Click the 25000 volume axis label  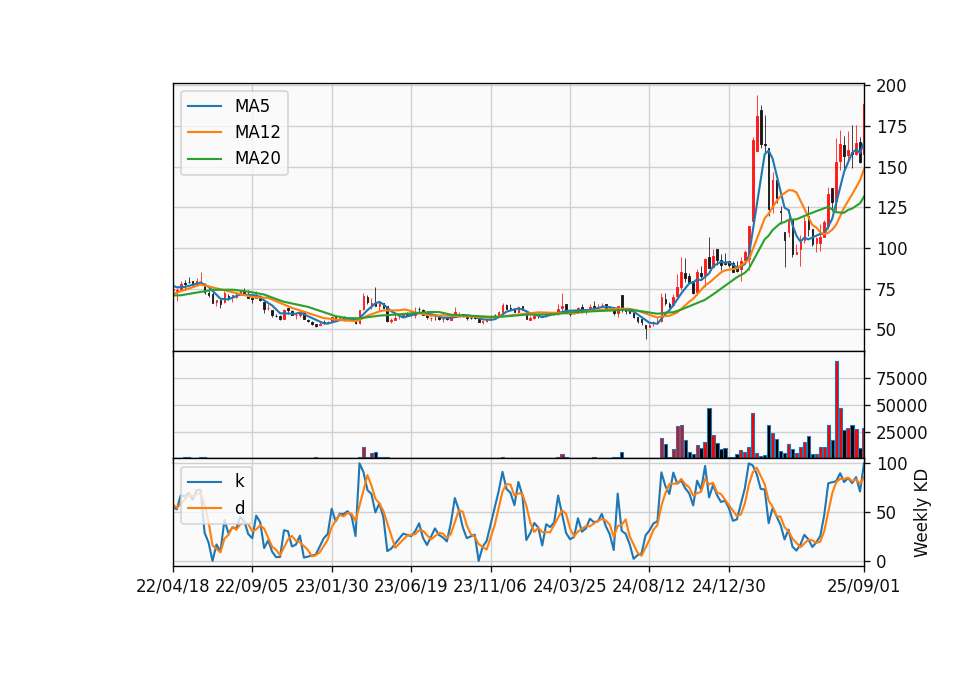[901, 433]
